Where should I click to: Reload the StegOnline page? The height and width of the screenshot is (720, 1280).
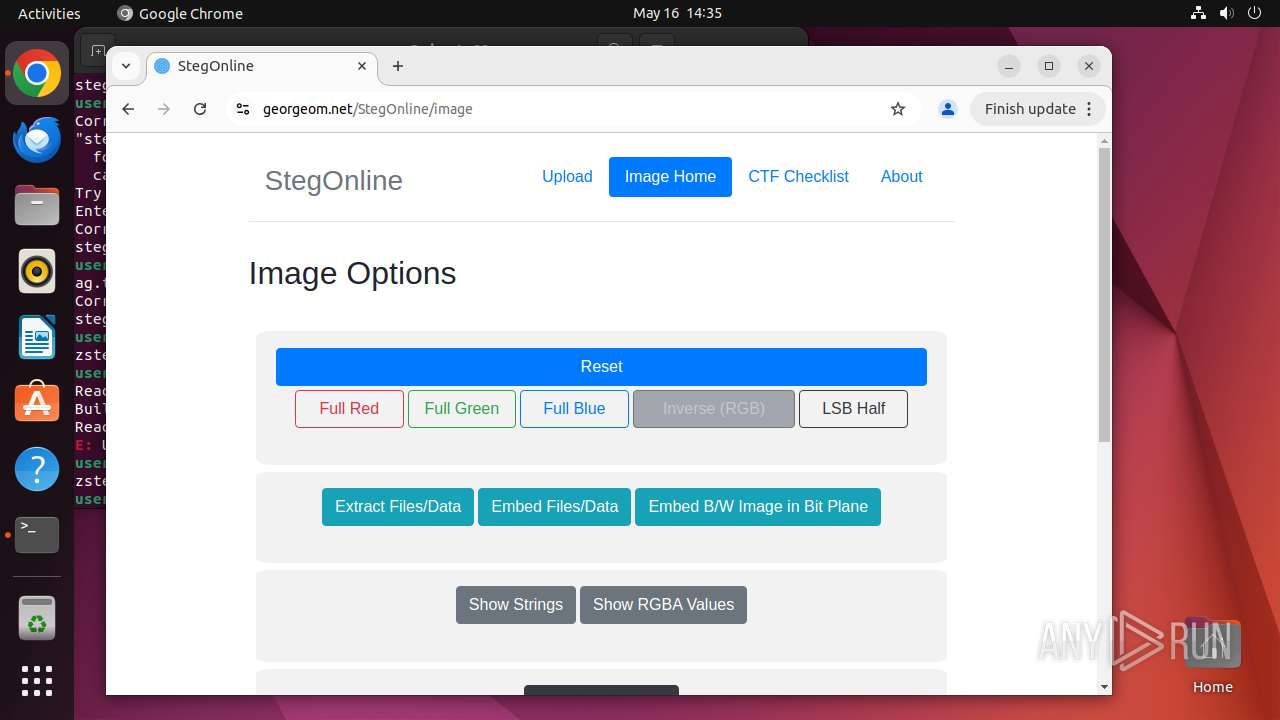point(200,109)
